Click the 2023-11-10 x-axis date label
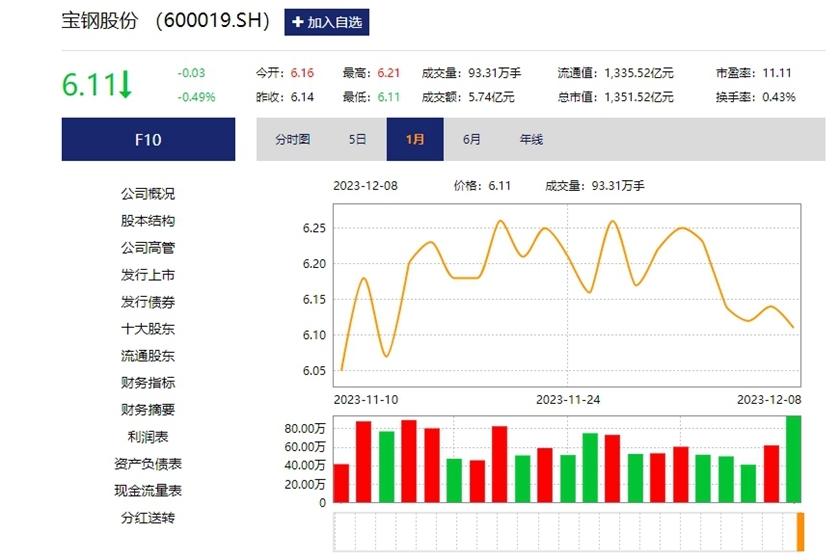This screenshot has width=840, height=560. [x=366, y=400]
